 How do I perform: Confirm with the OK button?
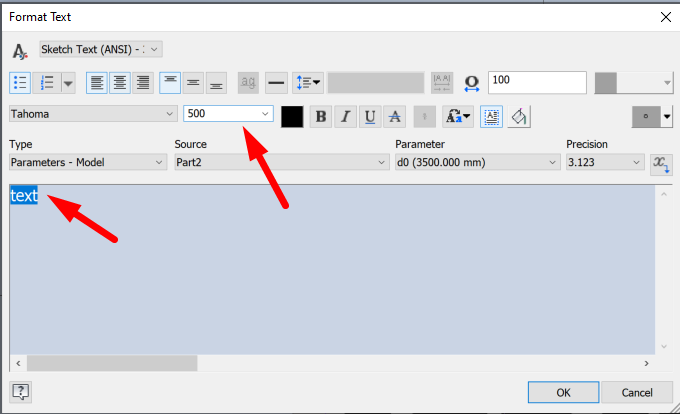(563, 392)
